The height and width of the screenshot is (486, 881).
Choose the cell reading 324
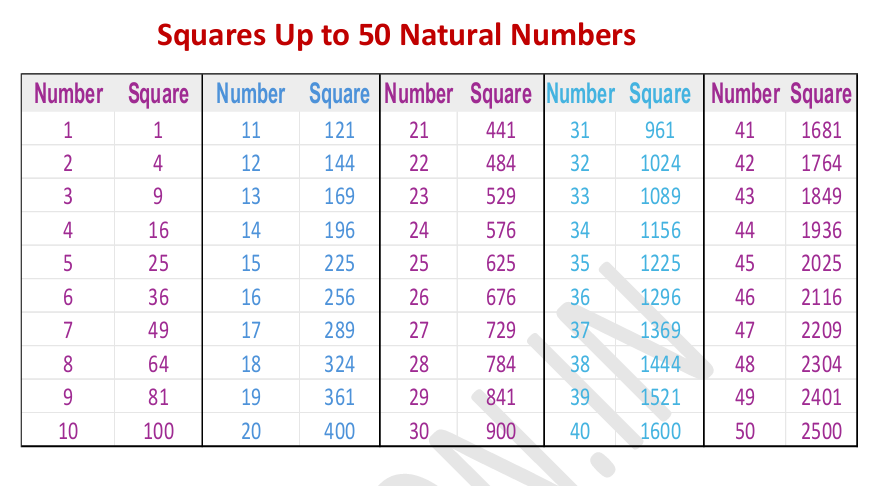point(339,364)
